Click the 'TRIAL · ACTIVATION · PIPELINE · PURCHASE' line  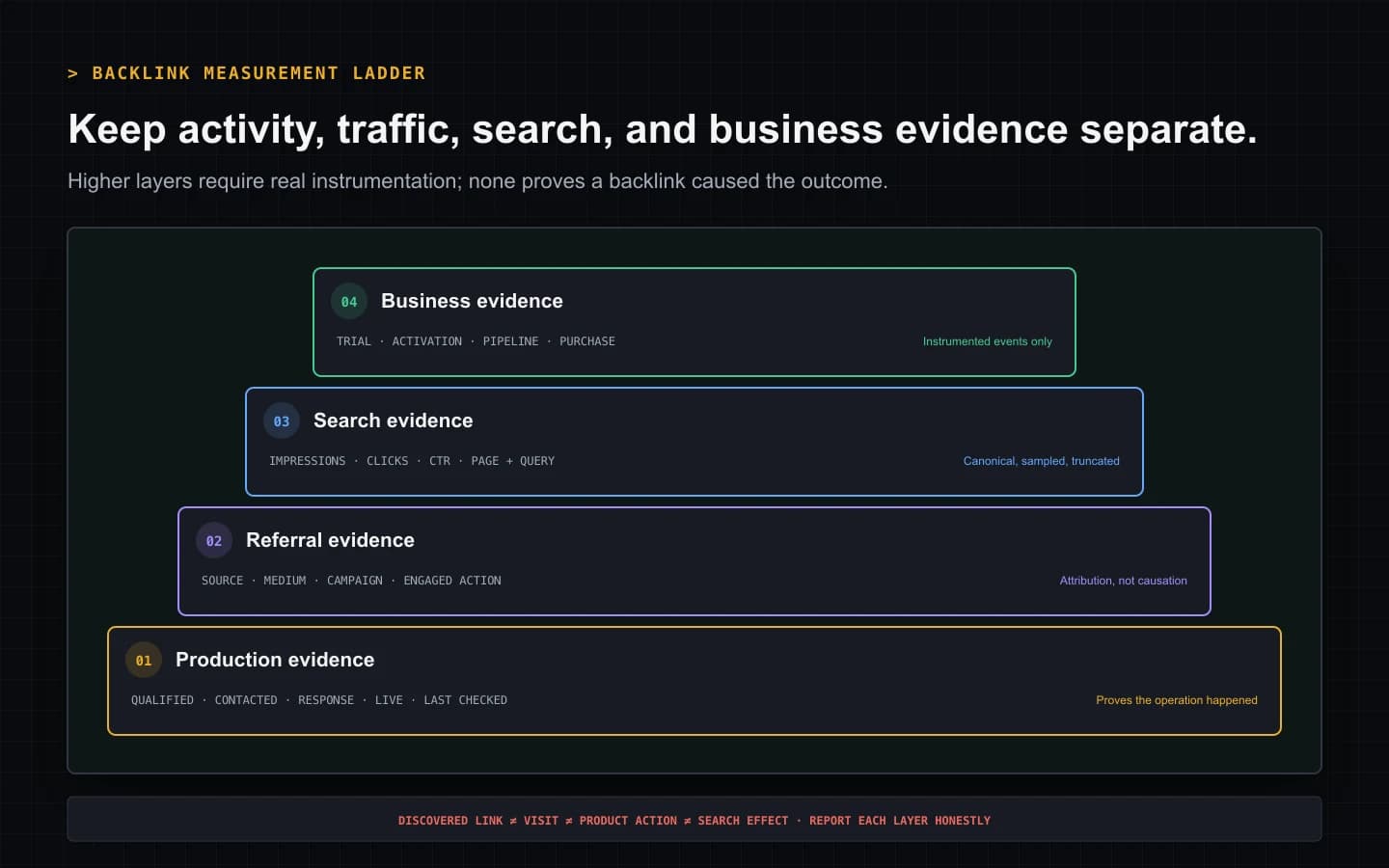476,341
